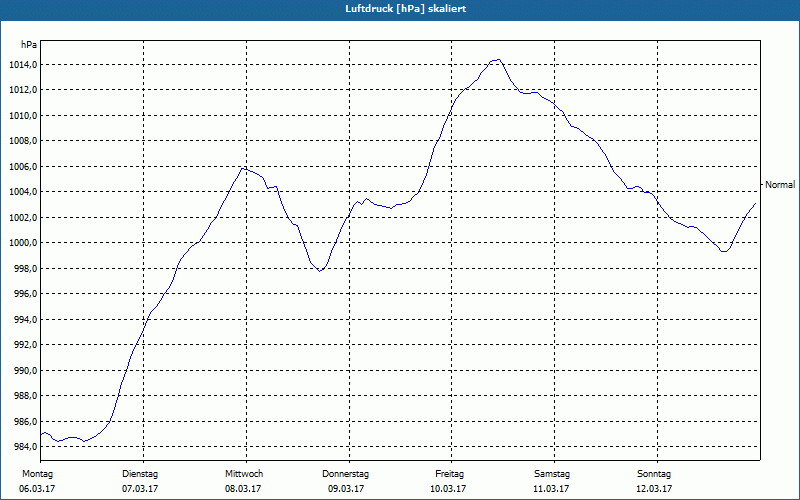Click the date 11.03.17
The height and width of the screenshot is (500, 800).
coord(552,489)
